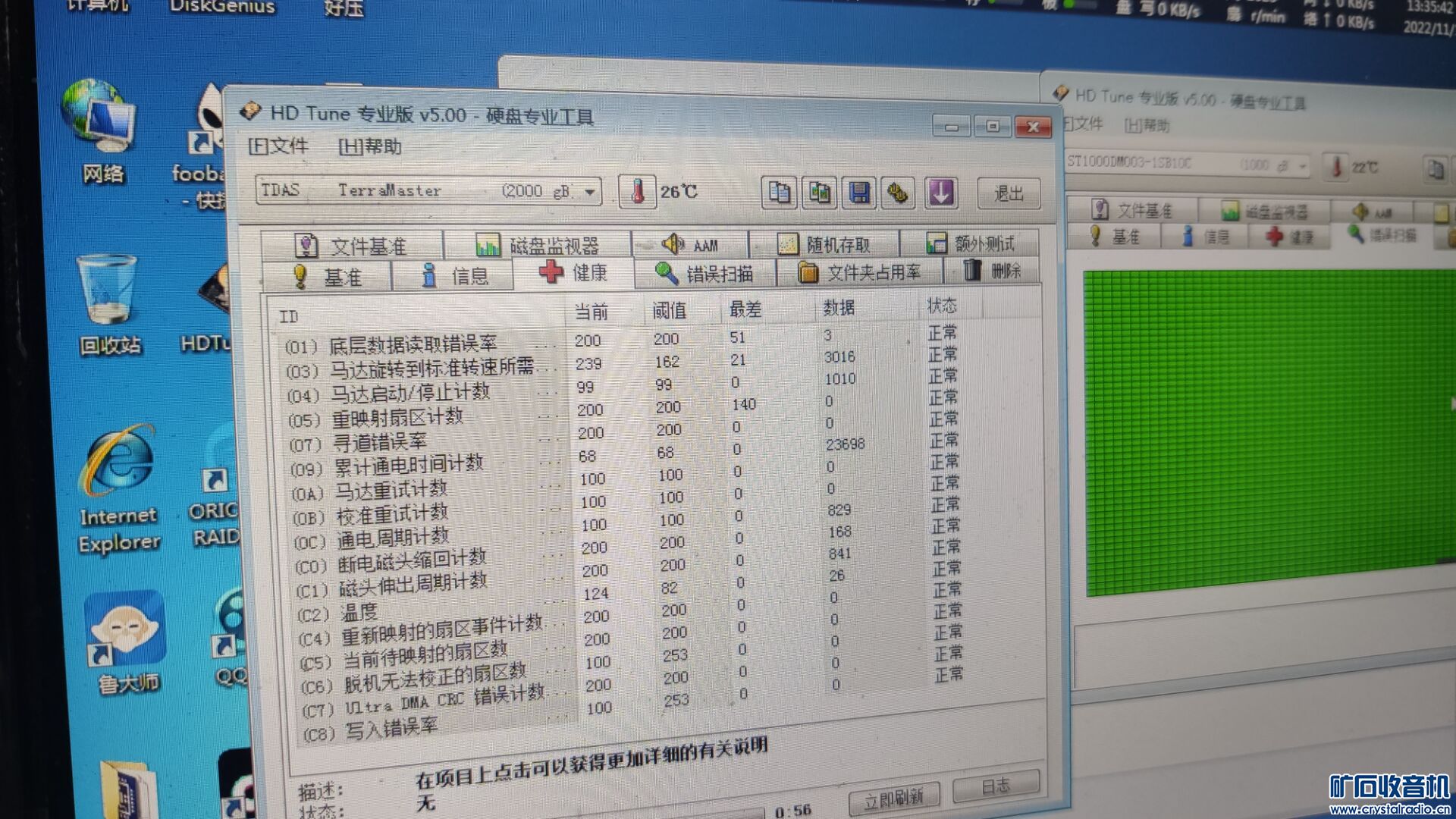Select row (03) 马达旋转到标准转速所需
Screen dimensions: 1456x819
pos(623,363)
